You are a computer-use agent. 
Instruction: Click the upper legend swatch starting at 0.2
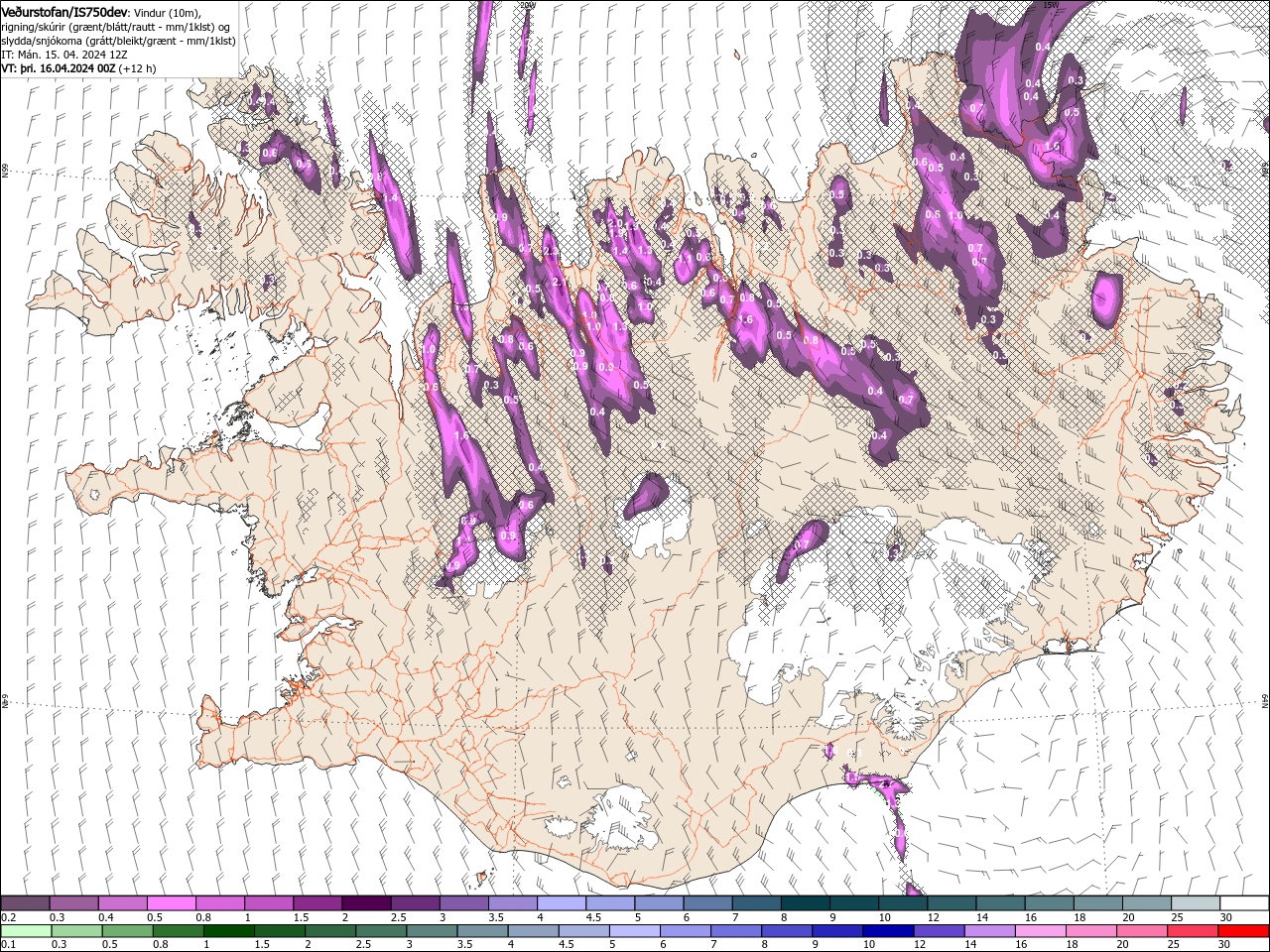pyautogui.click(x=25, y=903)
